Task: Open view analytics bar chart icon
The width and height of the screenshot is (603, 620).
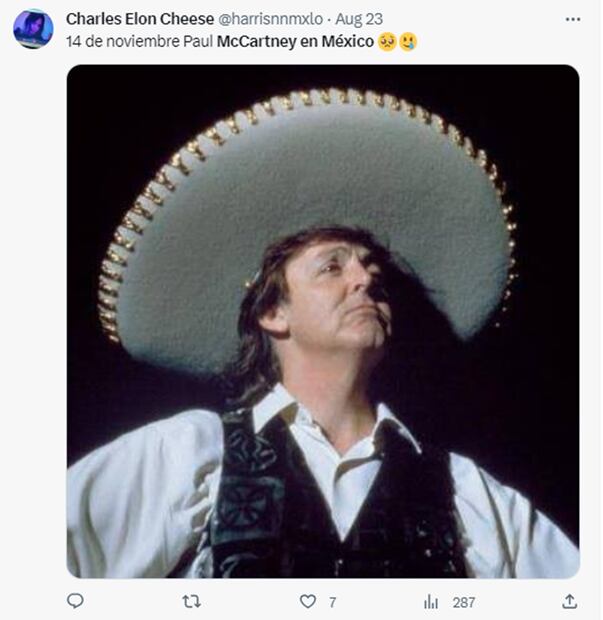Action: click(431, 602)
